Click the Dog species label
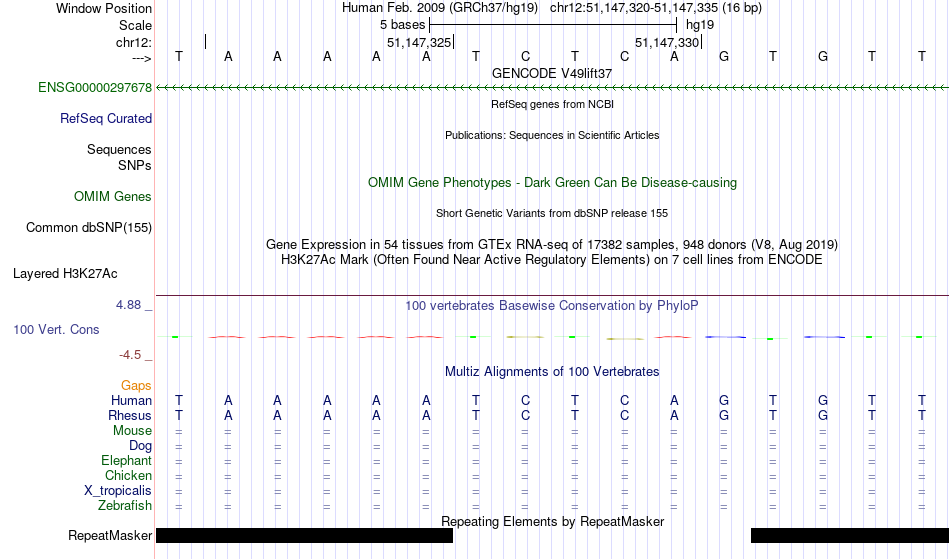This screenshot has width=950, height=559. pyautogui.click(x=140, y=446)
